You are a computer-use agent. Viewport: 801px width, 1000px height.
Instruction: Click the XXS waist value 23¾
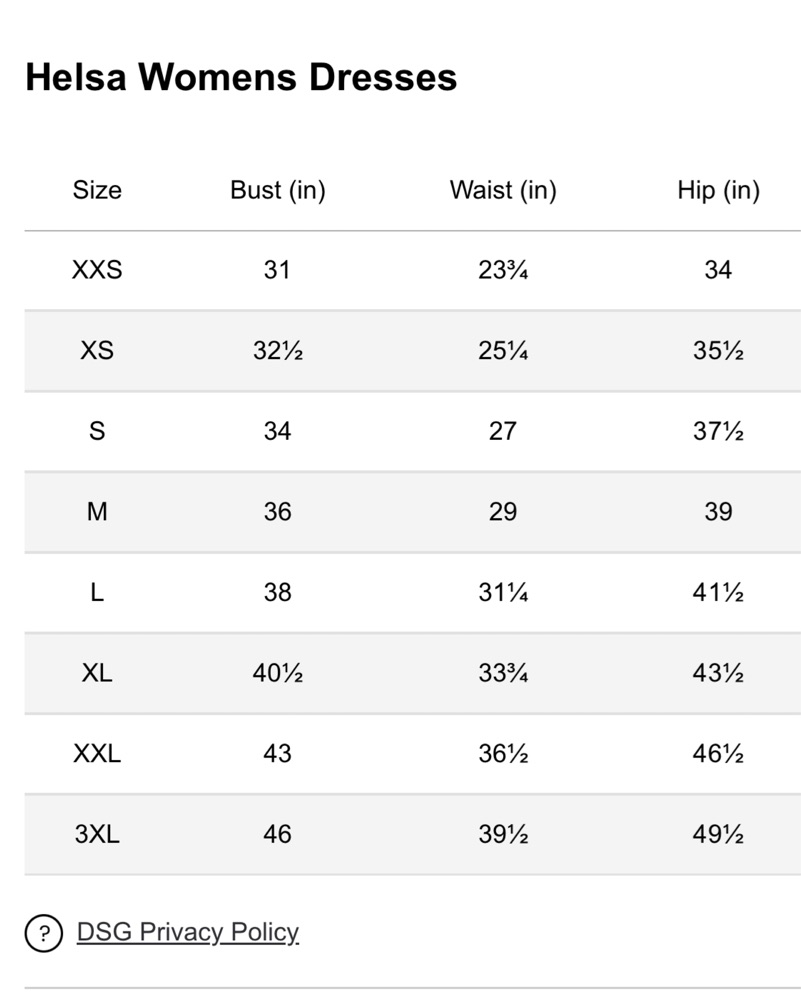503,270
